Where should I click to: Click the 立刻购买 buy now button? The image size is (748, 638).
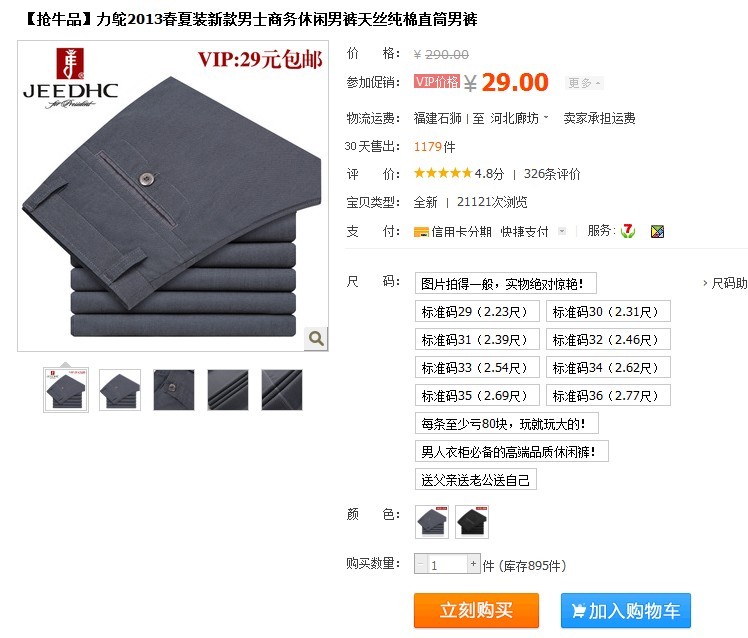point(476,610)
